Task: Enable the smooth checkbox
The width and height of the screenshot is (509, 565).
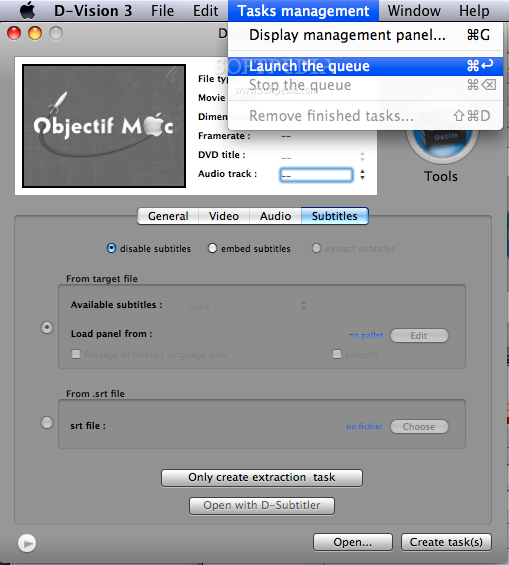Action: coord(337,354)
